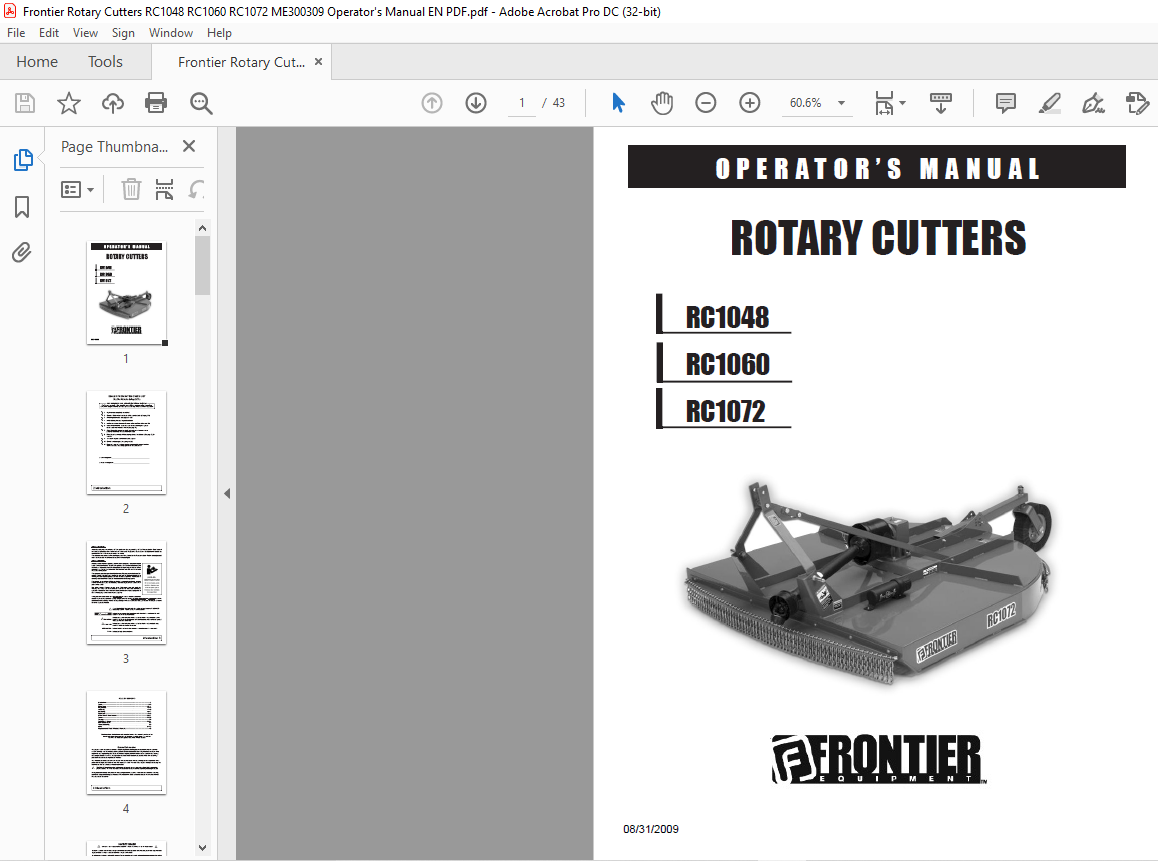Open the Find text magnifier tool
1158x861 pixels.
tap(201, 103)
